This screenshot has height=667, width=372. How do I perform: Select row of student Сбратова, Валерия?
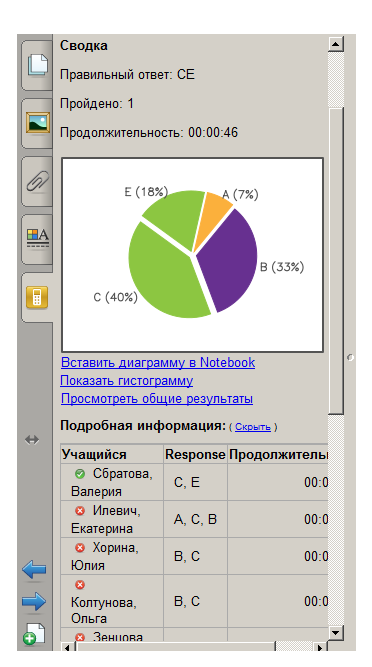(x=194, y=482)
